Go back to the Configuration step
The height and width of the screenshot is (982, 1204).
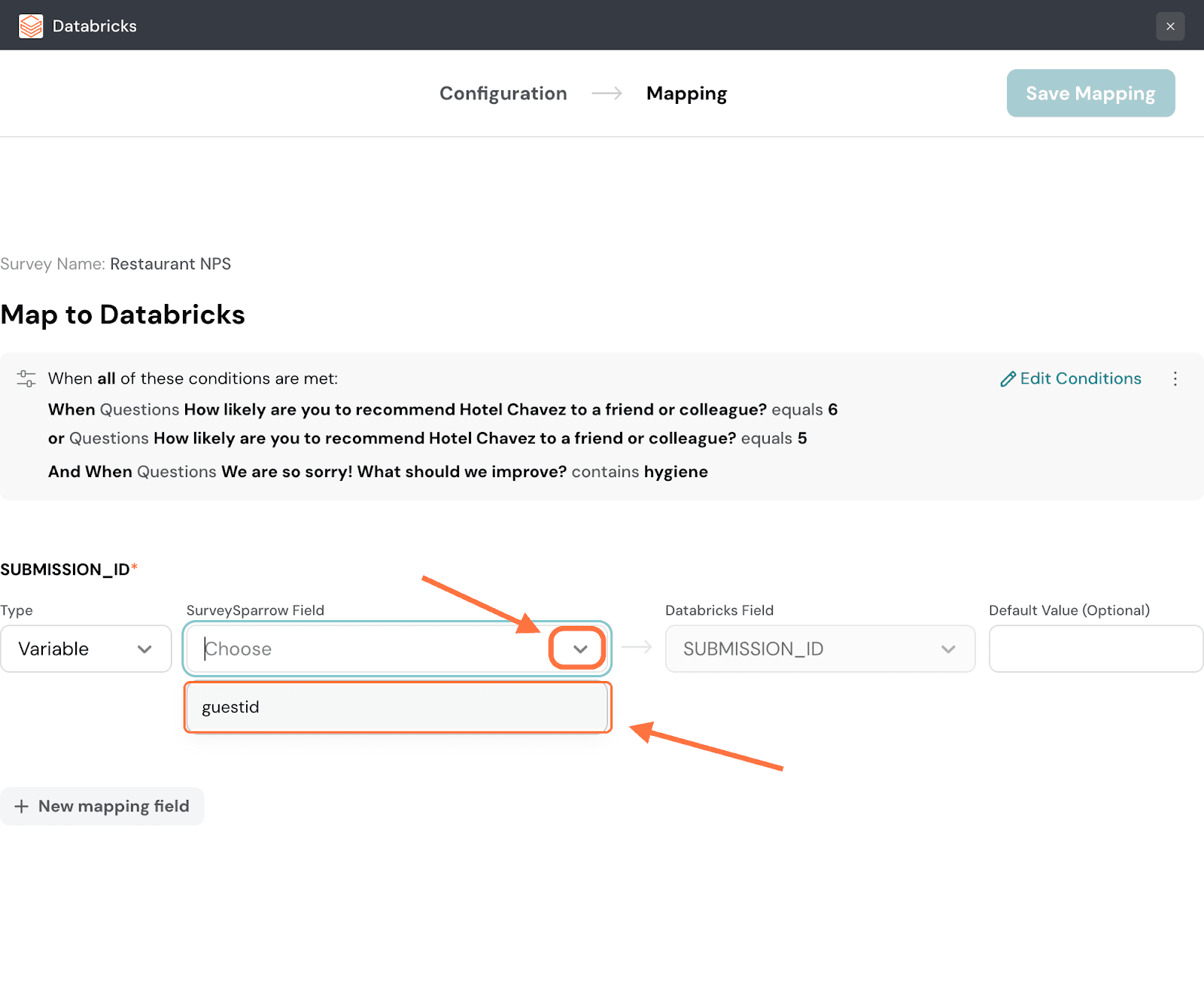click(503, 93)
